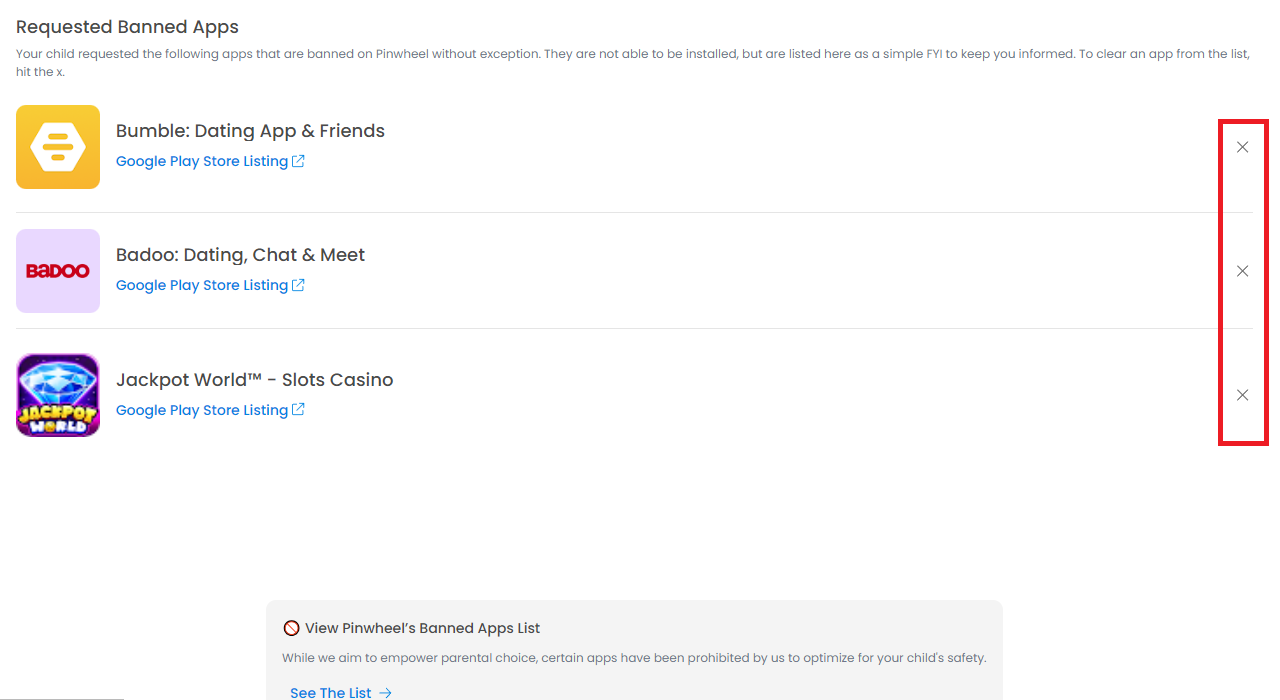This screenshot has width=1280, height=700.
Task: Click the red prohibited icon on banned list card
Action: [291, 628]
